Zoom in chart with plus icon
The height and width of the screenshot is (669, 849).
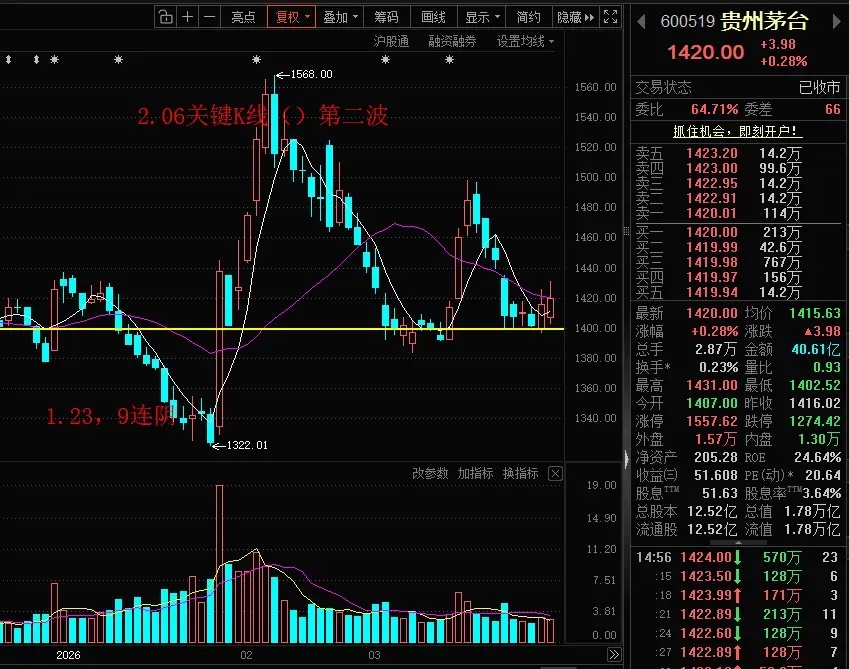[x=187, y=17]
